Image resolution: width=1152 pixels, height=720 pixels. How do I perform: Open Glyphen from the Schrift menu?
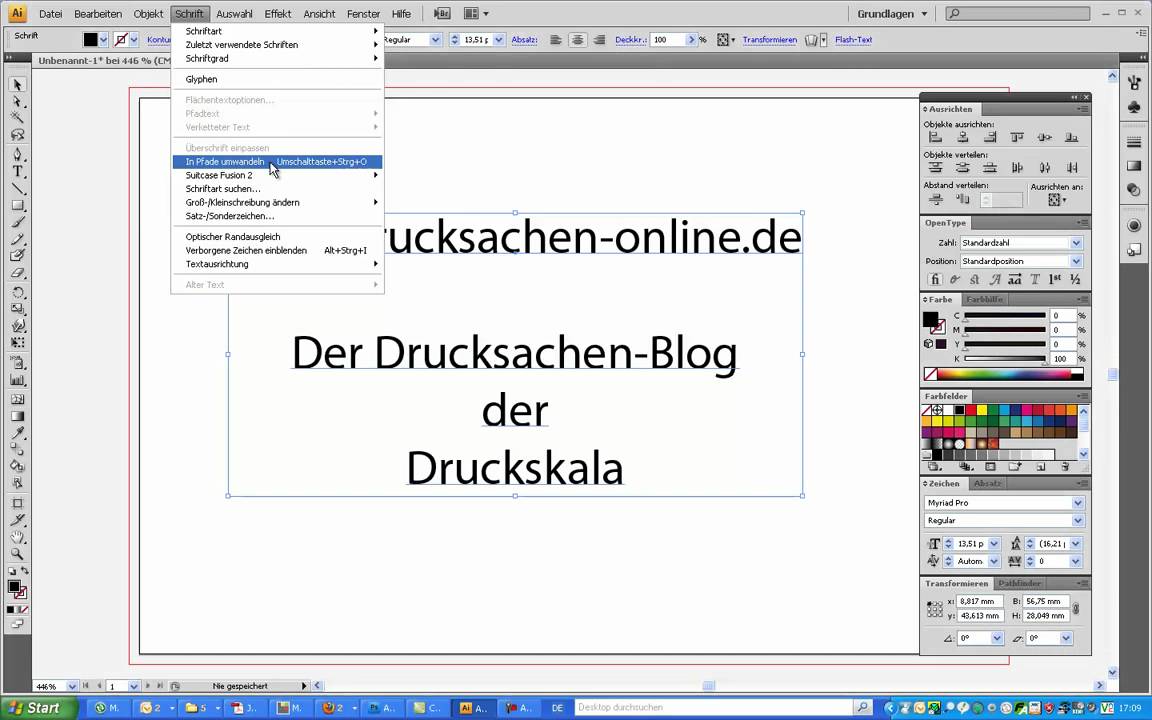click(277, 79)
